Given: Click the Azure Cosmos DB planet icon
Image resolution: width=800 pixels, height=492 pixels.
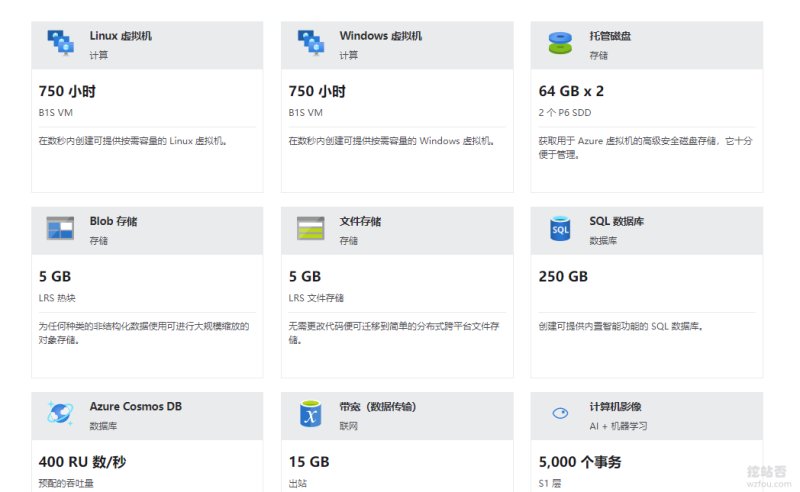Looking at the screenshot, I should 60,413.
